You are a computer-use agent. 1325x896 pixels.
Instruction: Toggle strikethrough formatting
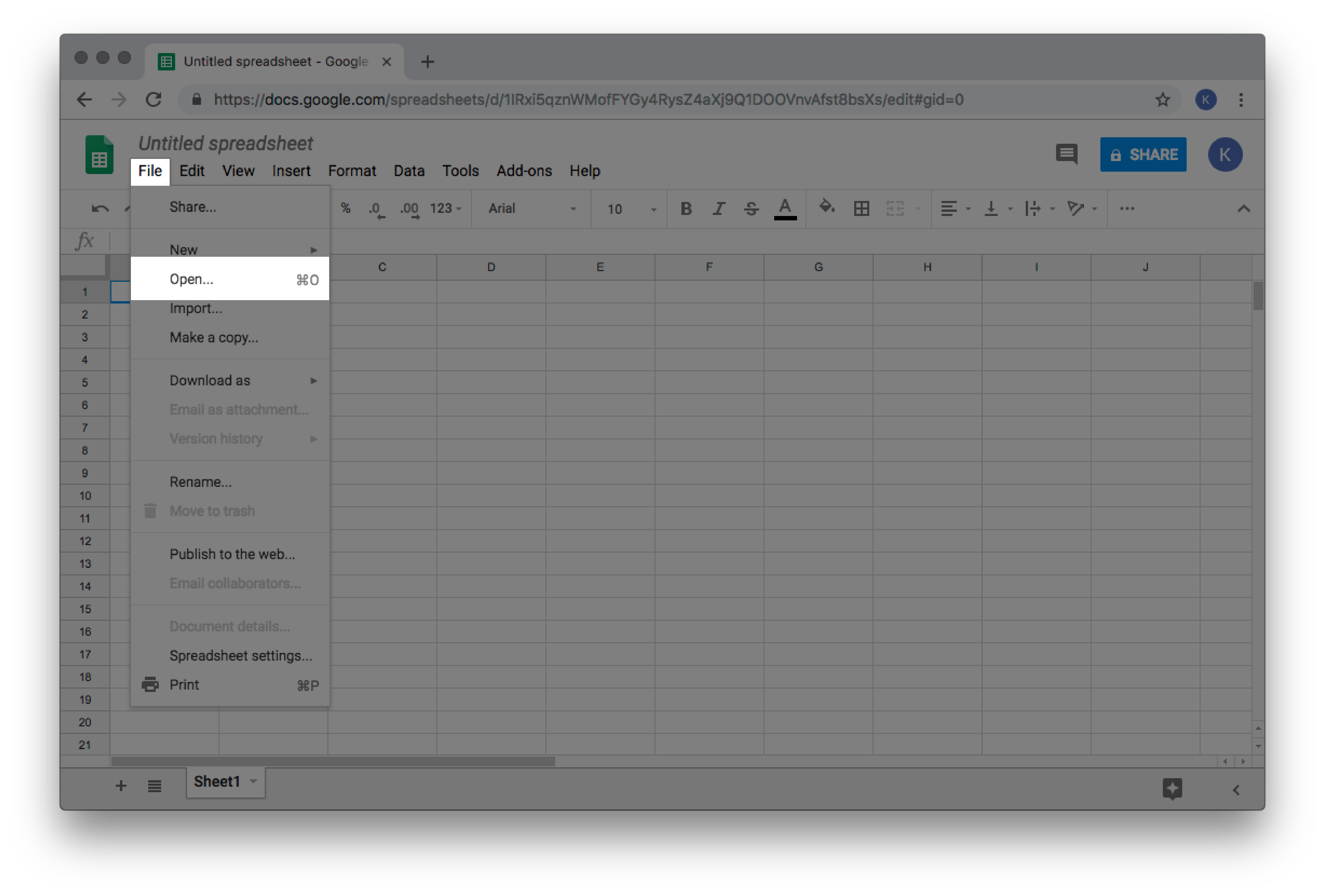pos(751,209)
